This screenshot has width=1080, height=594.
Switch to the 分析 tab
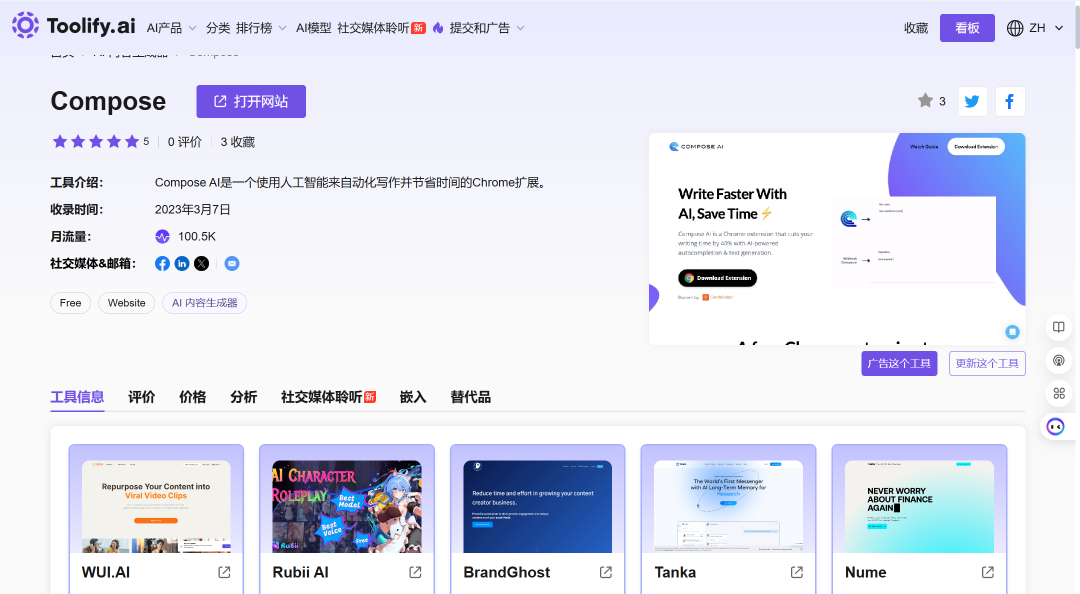click(243, 397)
